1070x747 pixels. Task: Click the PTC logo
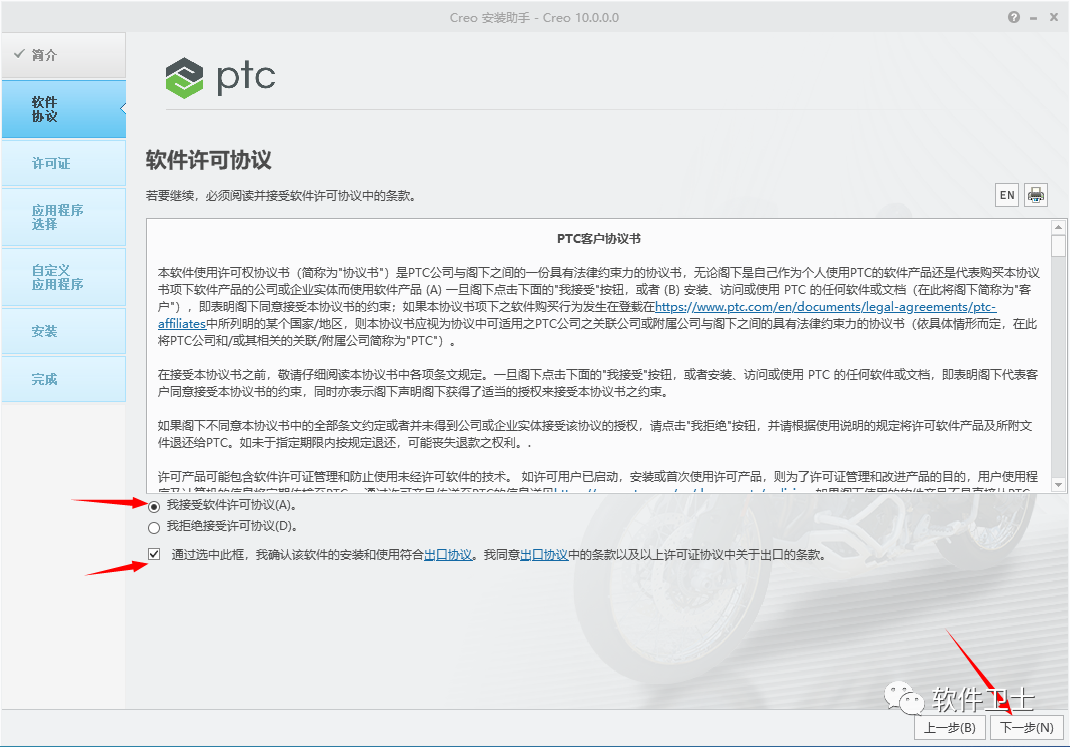coord(220,77)
